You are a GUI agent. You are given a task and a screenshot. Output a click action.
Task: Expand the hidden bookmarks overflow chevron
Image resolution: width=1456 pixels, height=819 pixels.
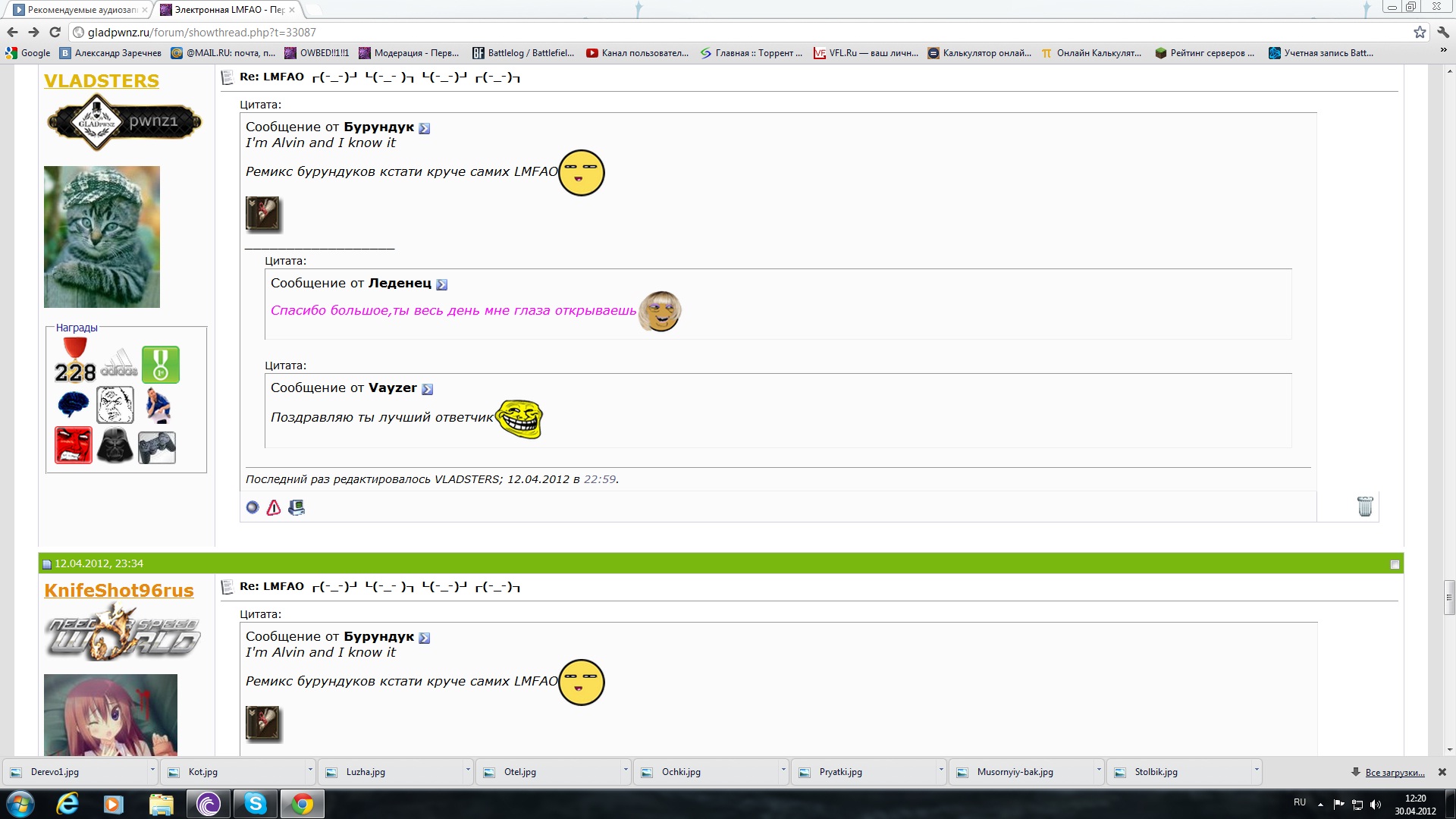pos(1442,50)
